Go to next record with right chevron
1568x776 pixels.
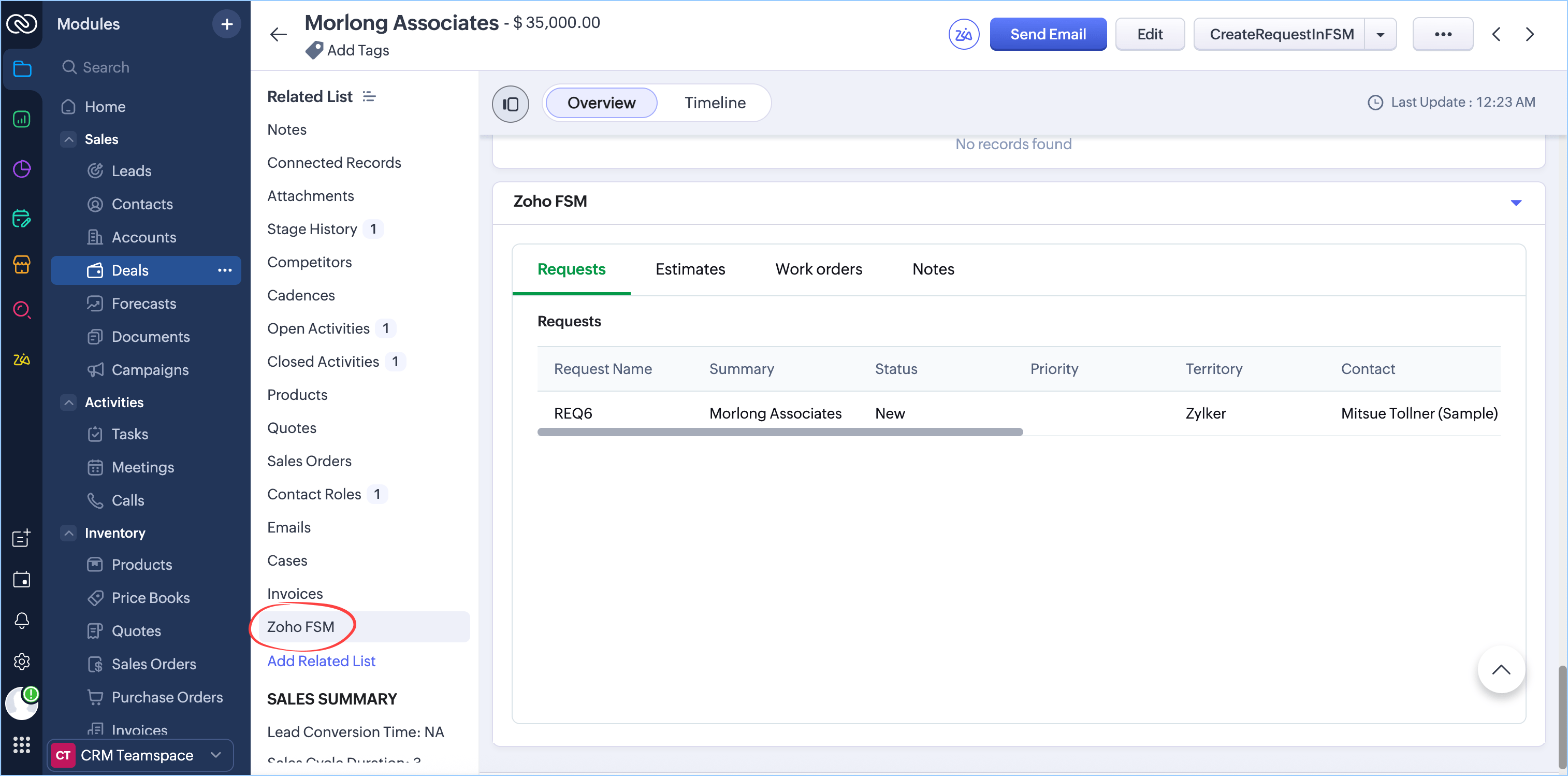click(1530, 34)
